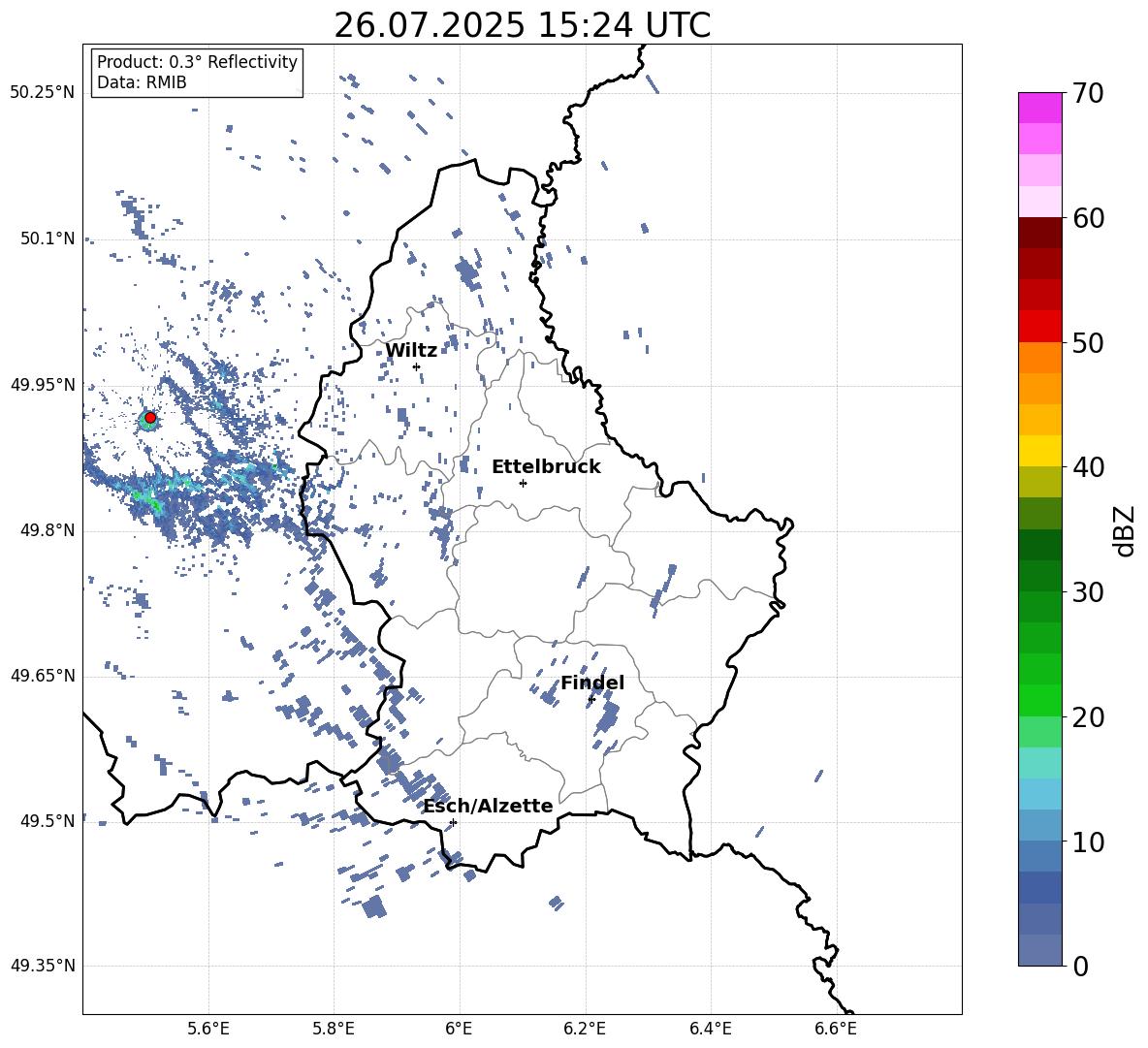The height and width of the screenshot is (1048, 1148).
Task: Click the 5.8°E longitude label
Action: click(334, 1029)
